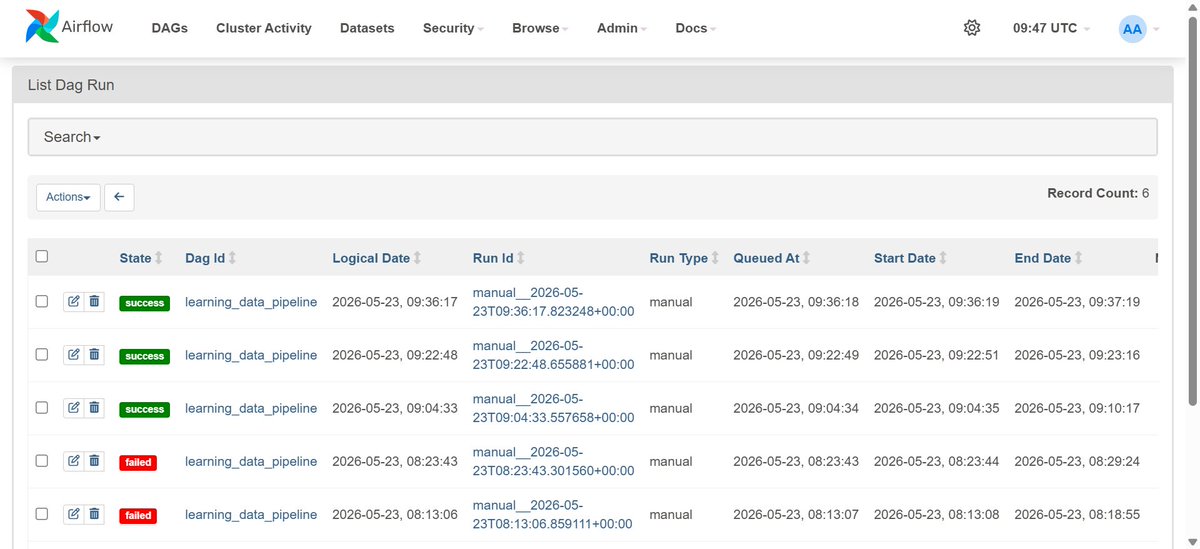Click the success badge in 09:36:17 row
Viewport: 1200px width, 549px height.
click(144, 303)
